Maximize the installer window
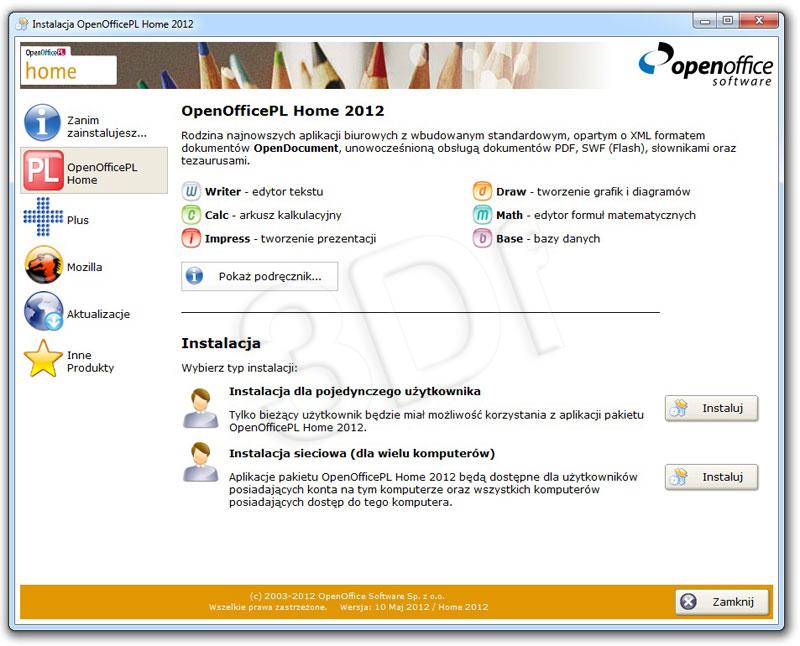Image resolution: width=800 pixels, height=646 pixels. (x=728, y=21)
